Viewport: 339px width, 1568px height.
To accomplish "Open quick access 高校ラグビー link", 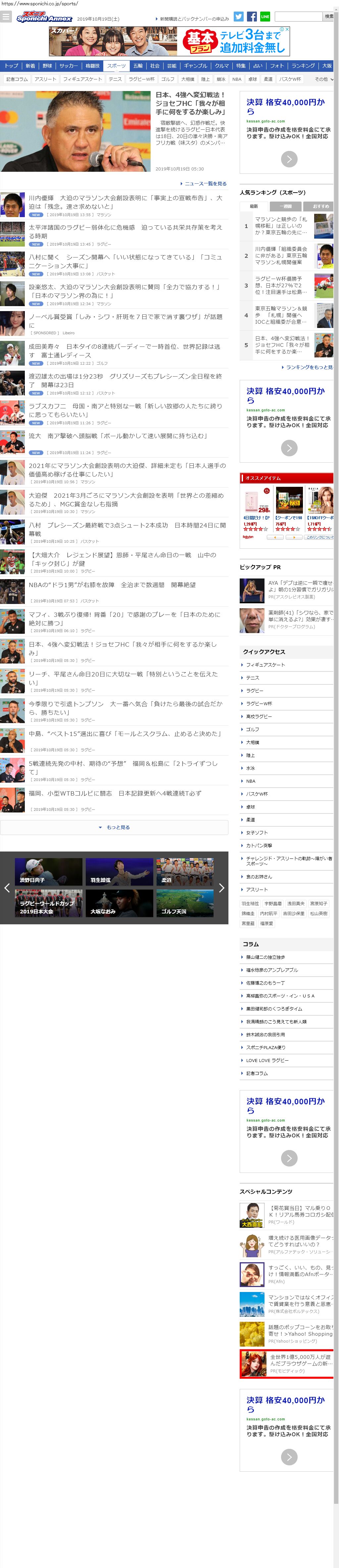I will point(259,716).
